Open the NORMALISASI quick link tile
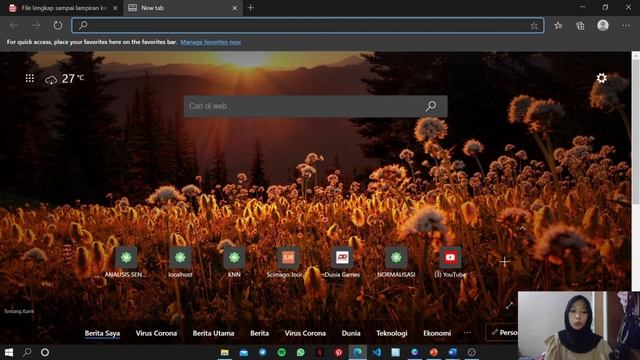The height and width of the screenshot is (360, 640). click(x=396, y=262)
